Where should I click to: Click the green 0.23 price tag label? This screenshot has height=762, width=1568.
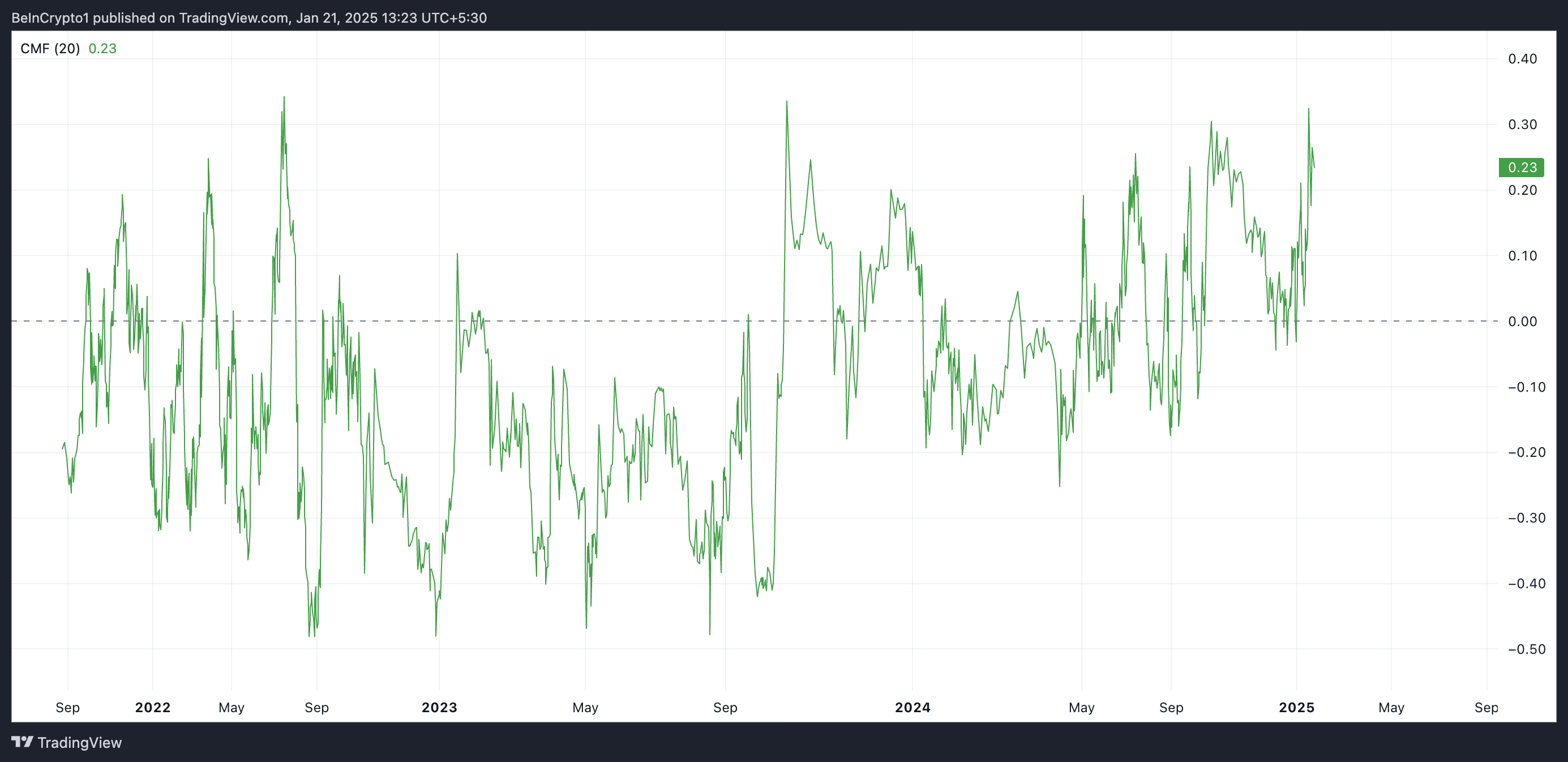1520,168
